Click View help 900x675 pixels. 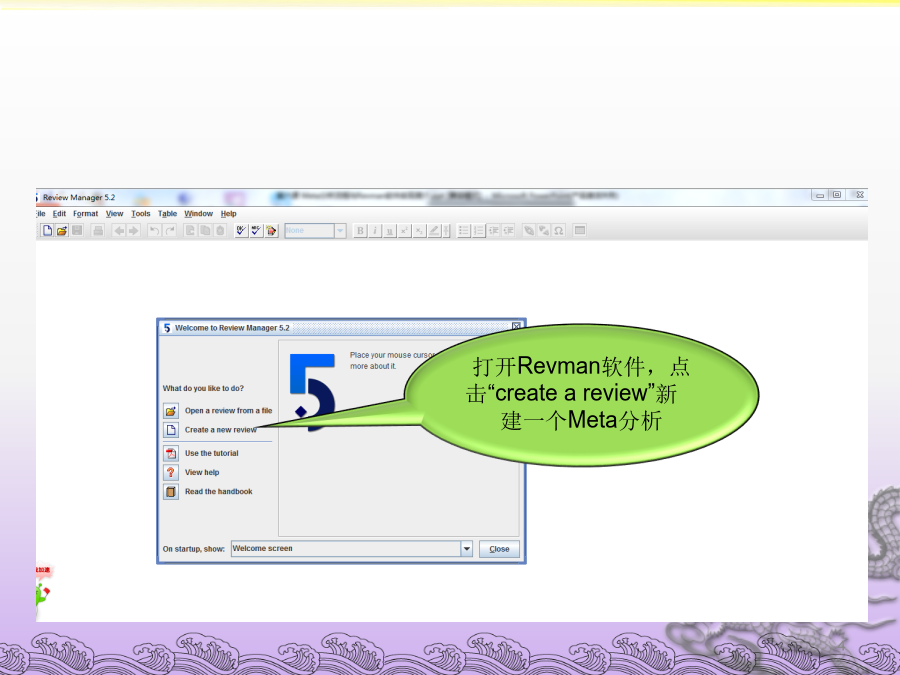tap(202, 472)
